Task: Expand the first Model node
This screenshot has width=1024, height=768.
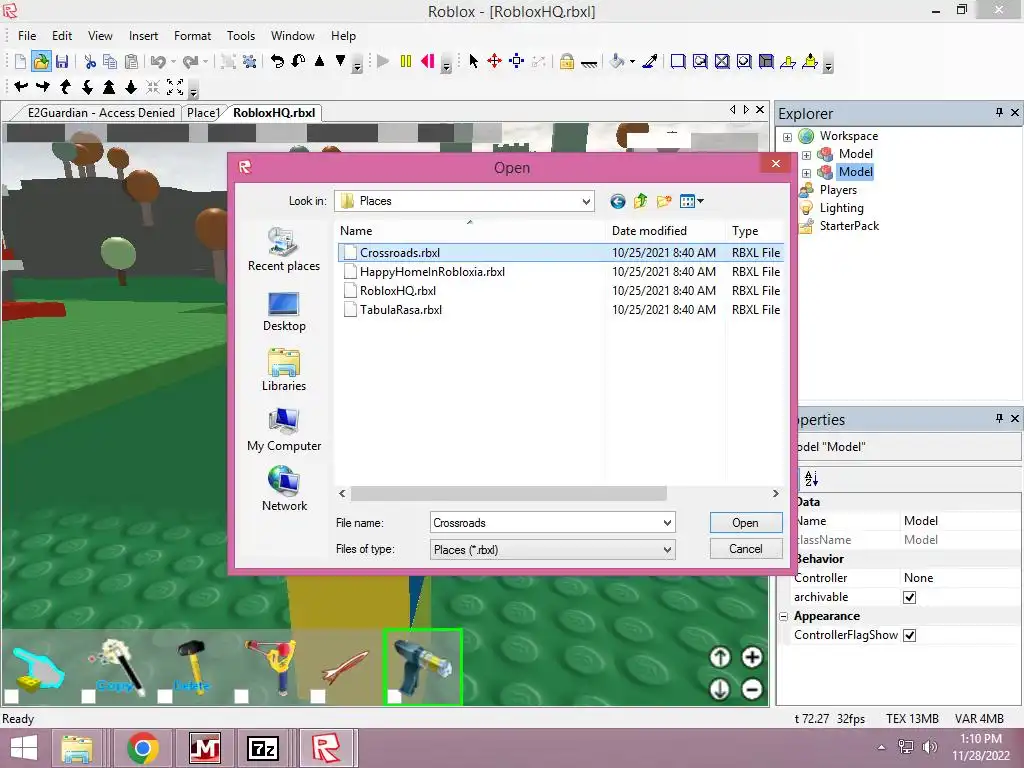Action: coord(807,155)
